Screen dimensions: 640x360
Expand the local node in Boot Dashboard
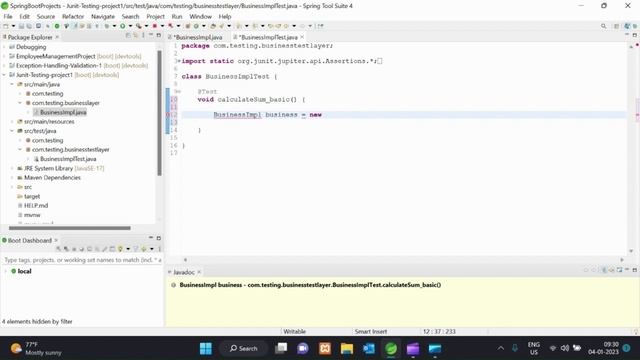pos(5,271)
